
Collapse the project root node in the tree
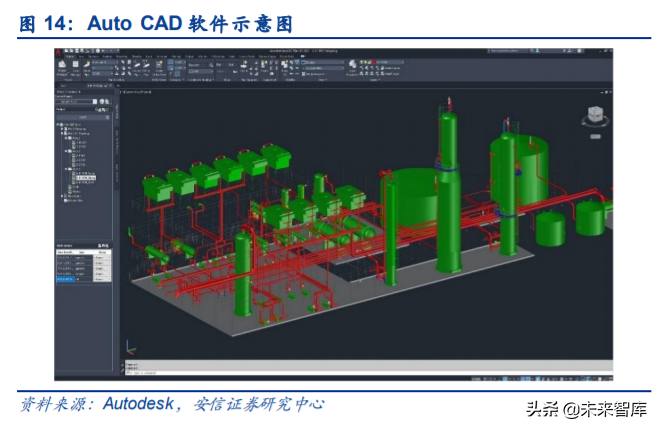click(58, 124)
